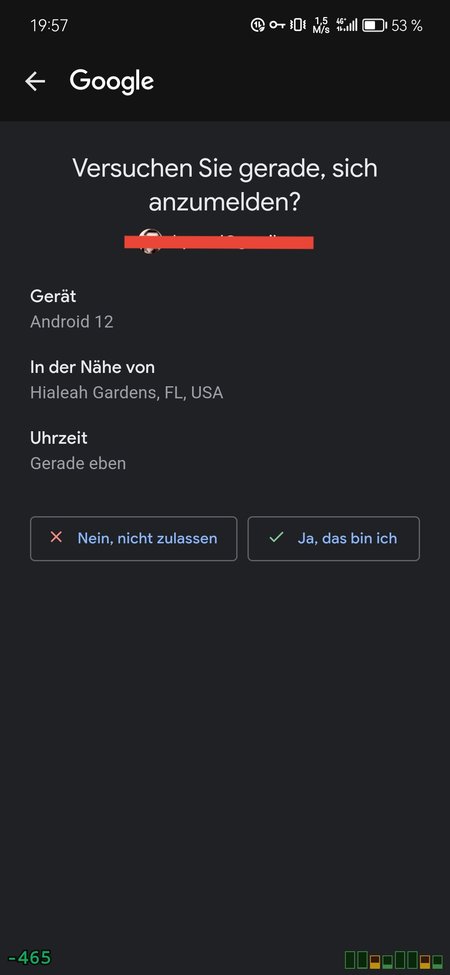The height and width of the screenshot is (975, 450).
Task: Select the Android 12 device text
Action: 72,322
